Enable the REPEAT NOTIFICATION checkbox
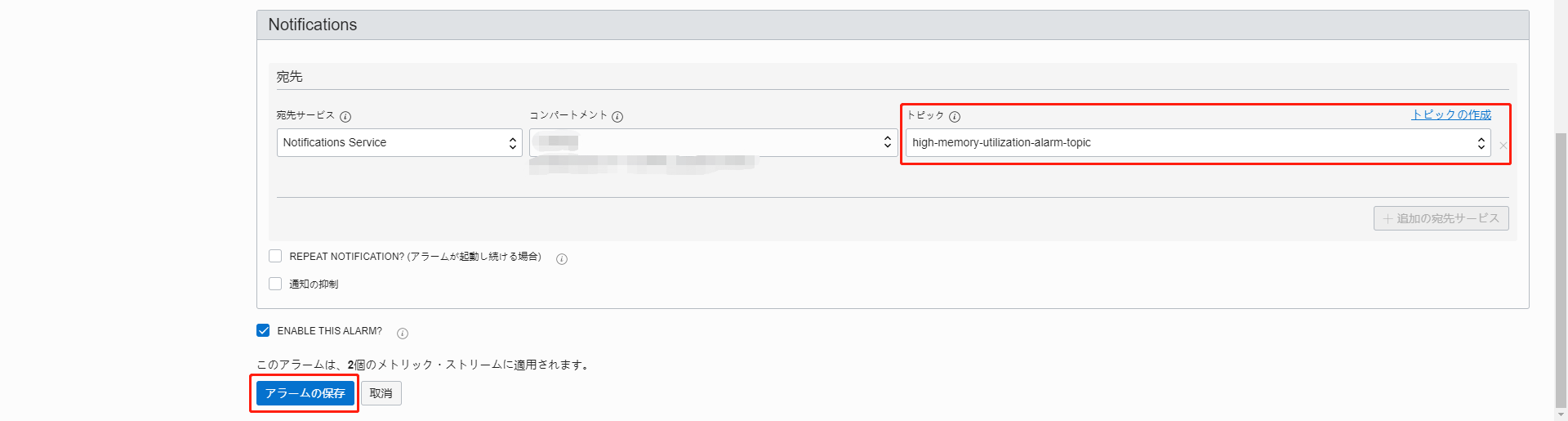The image size is (1568, 421). pos(275,257)
